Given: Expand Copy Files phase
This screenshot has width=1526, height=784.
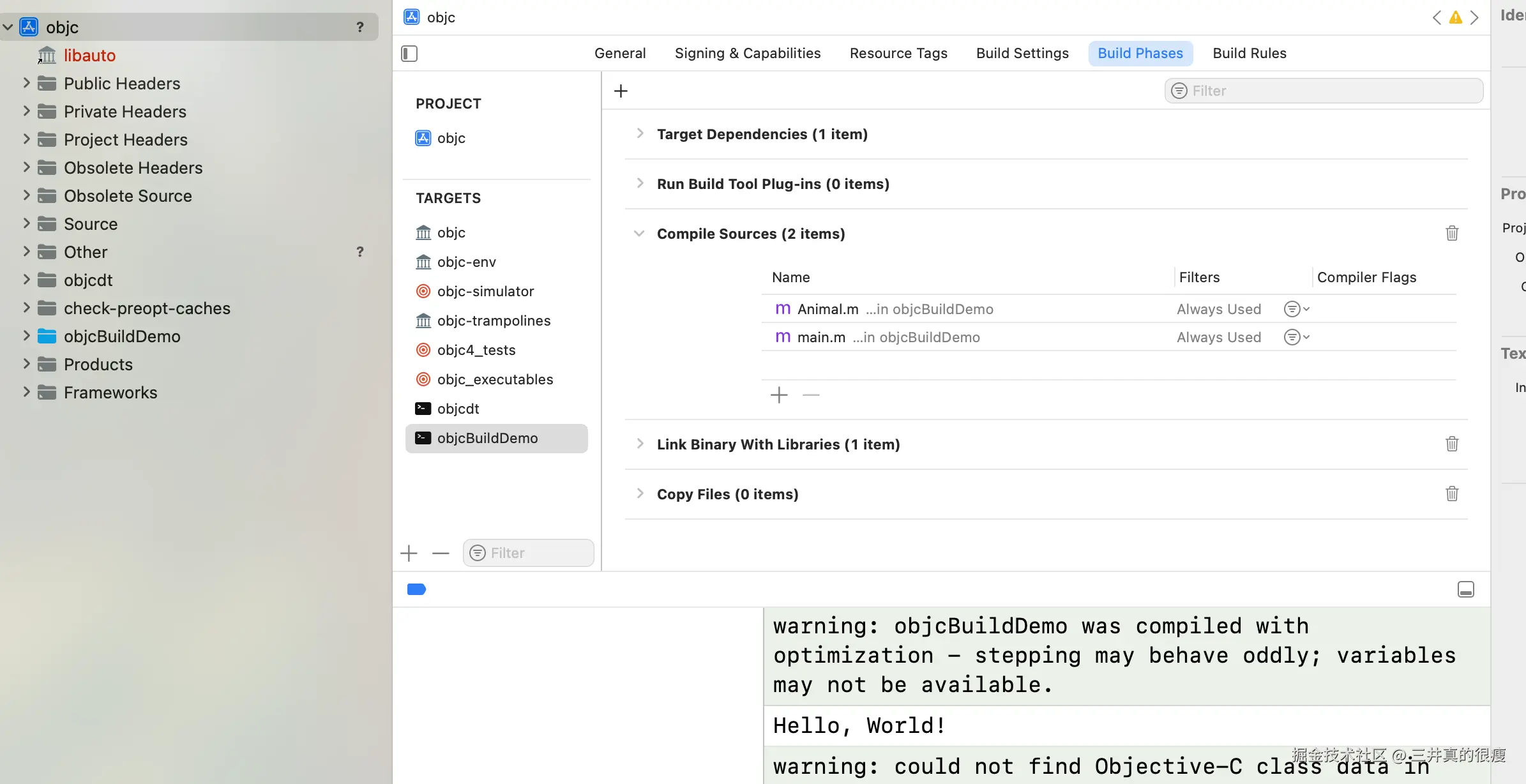Looking at the screenshot, I should click(x=640, y=494).
